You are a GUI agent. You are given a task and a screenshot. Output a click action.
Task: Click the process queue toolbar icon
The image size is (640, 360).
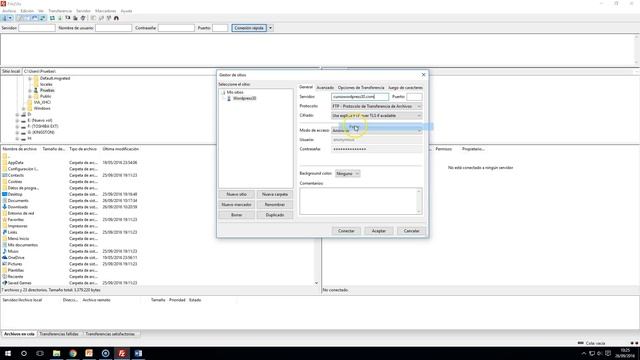point(60,18)
